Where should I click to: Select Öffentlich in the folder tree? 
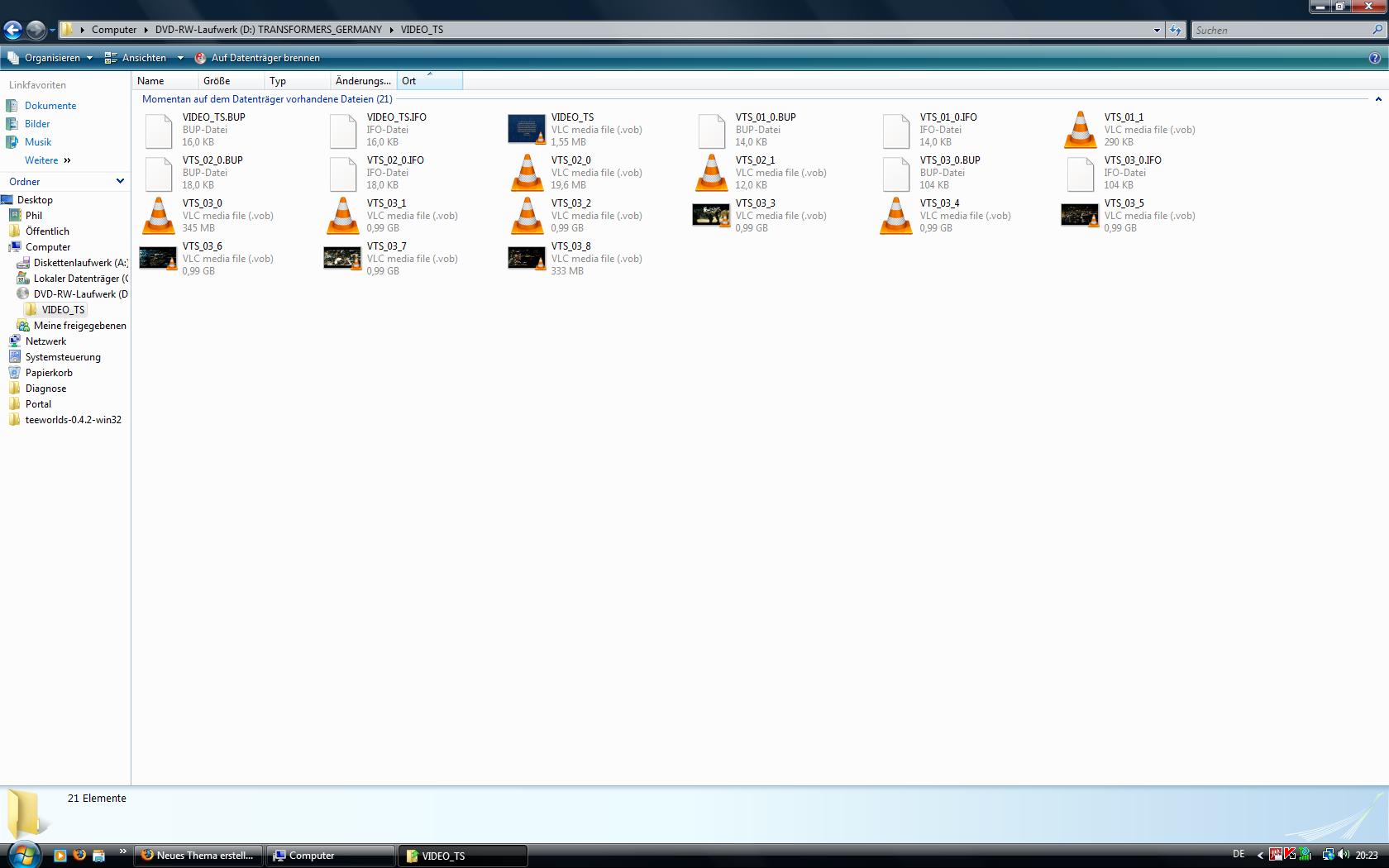47,231
